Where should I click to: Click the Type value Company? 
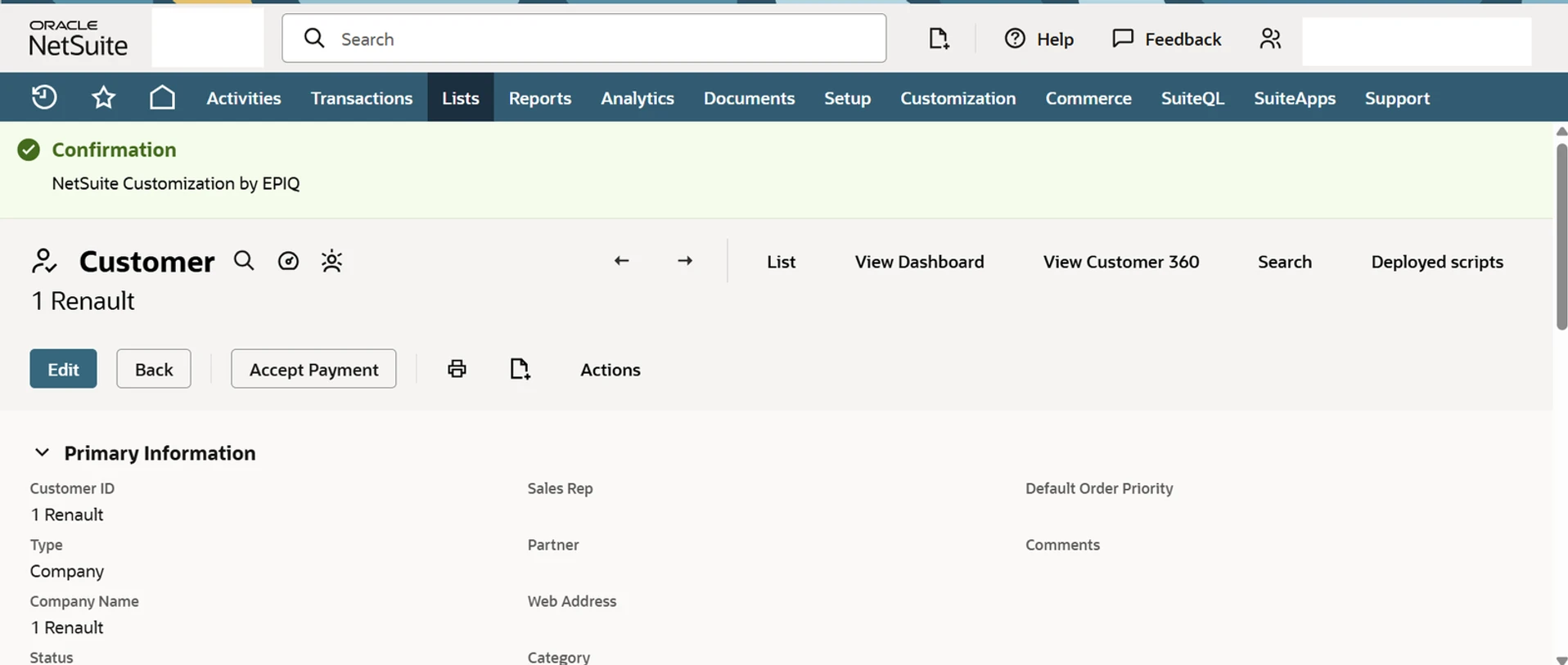(67, 571)
